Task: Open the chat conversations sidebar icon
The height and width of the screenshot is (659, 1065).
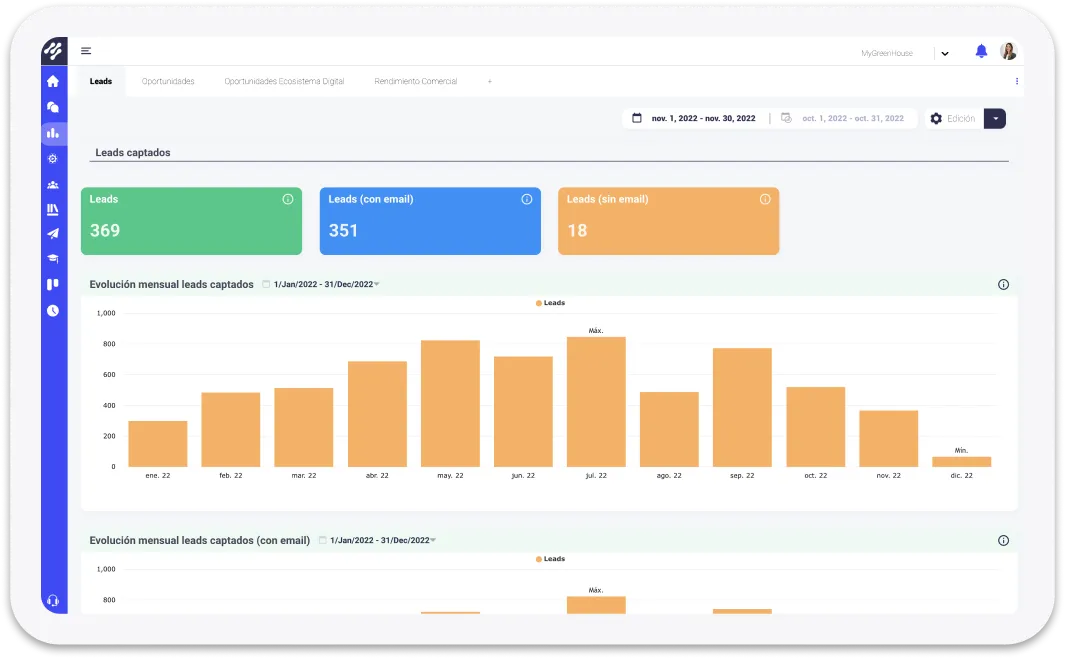Action: [x=53, y=107]
